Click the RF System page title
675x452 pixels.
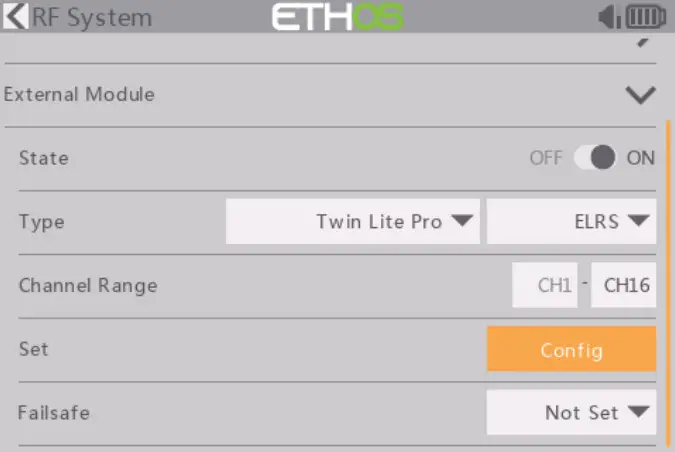coord(92,17)
